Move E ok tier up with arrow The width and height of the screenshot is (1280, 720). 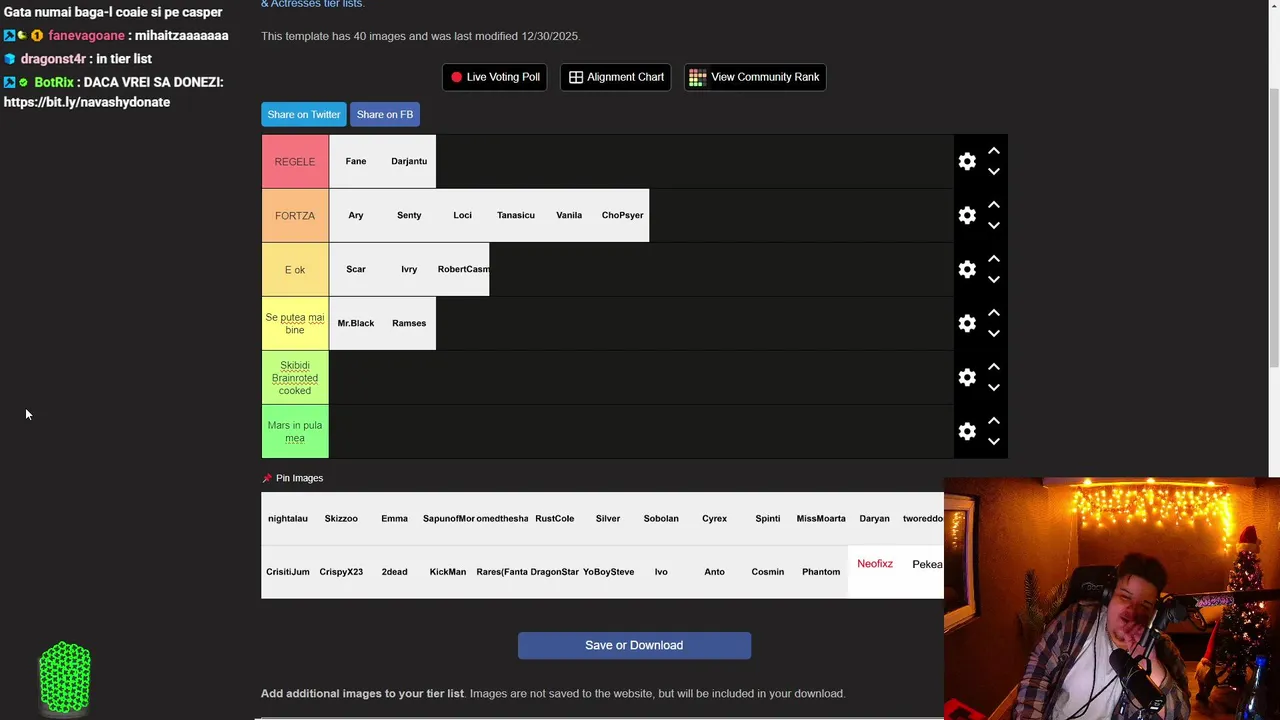click(994, 259)
